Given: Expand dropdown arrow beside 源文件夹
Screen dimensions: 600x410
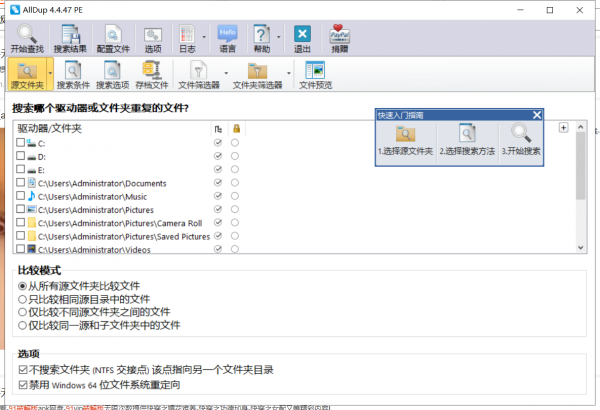Looking at the screenshot, I should click(x=50, y=74).
